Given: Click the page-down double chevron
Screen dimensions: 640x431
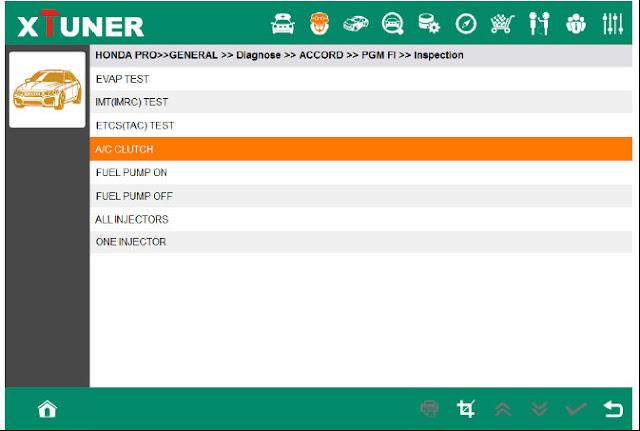Looking at the screenshot, I should click(x=539, y=409).
